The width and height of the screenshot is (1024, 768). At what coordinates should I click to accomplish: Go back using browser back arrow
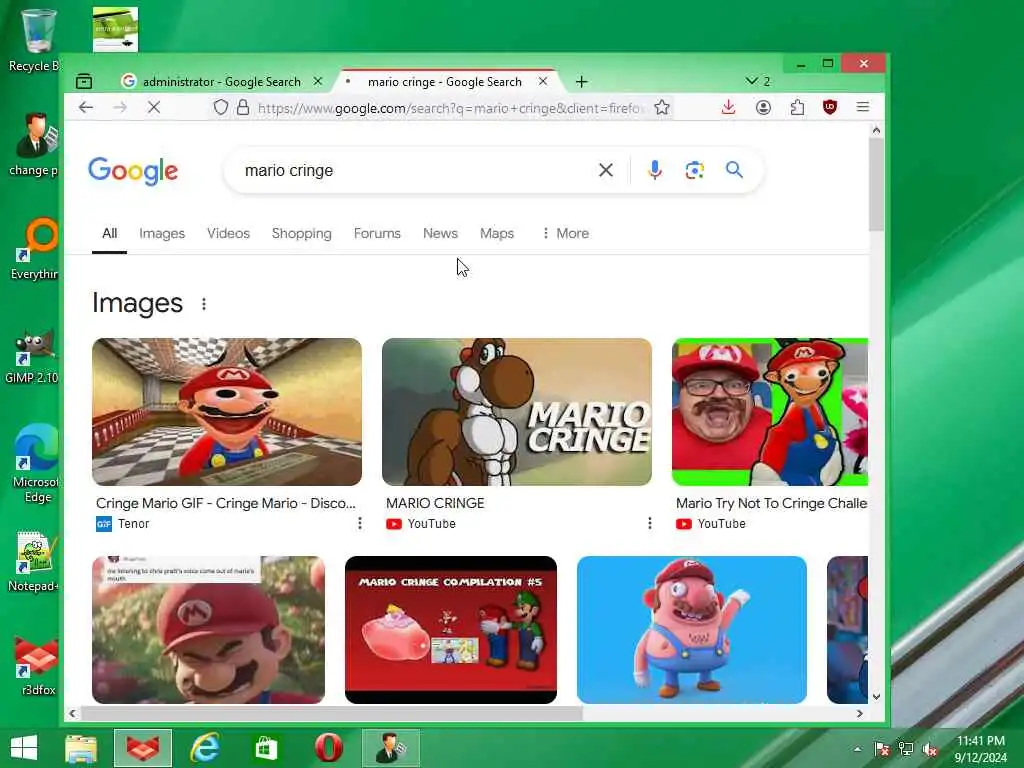(x=86, y=107)
